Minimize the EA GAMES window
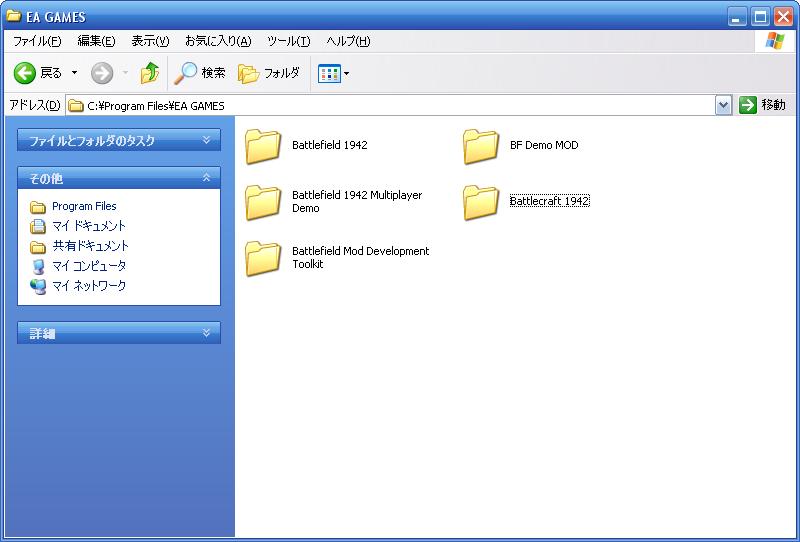The image size is (800, 542). (736, 17)
